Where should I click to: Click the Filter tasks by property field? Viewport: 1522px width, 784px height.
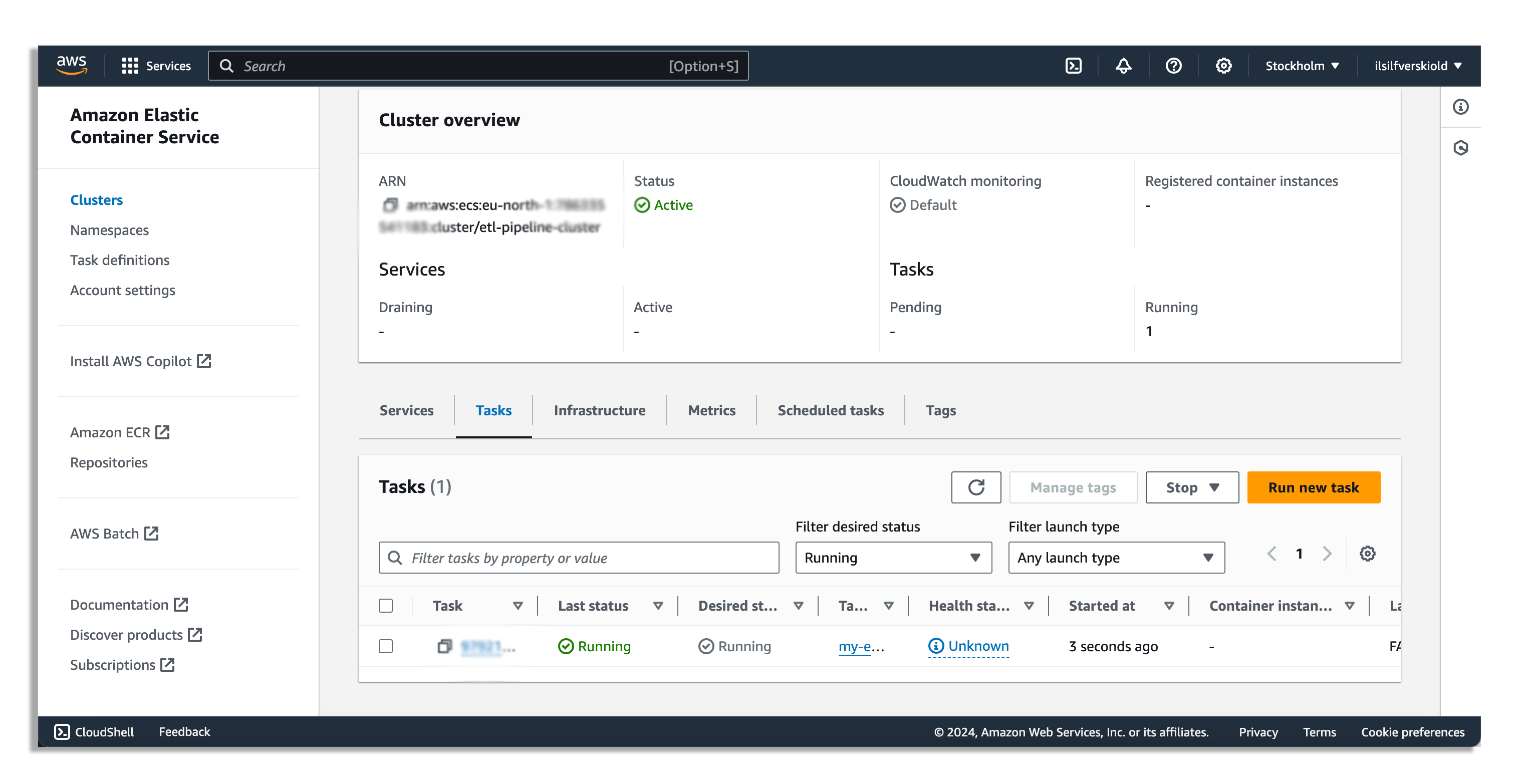pos(579,558)
